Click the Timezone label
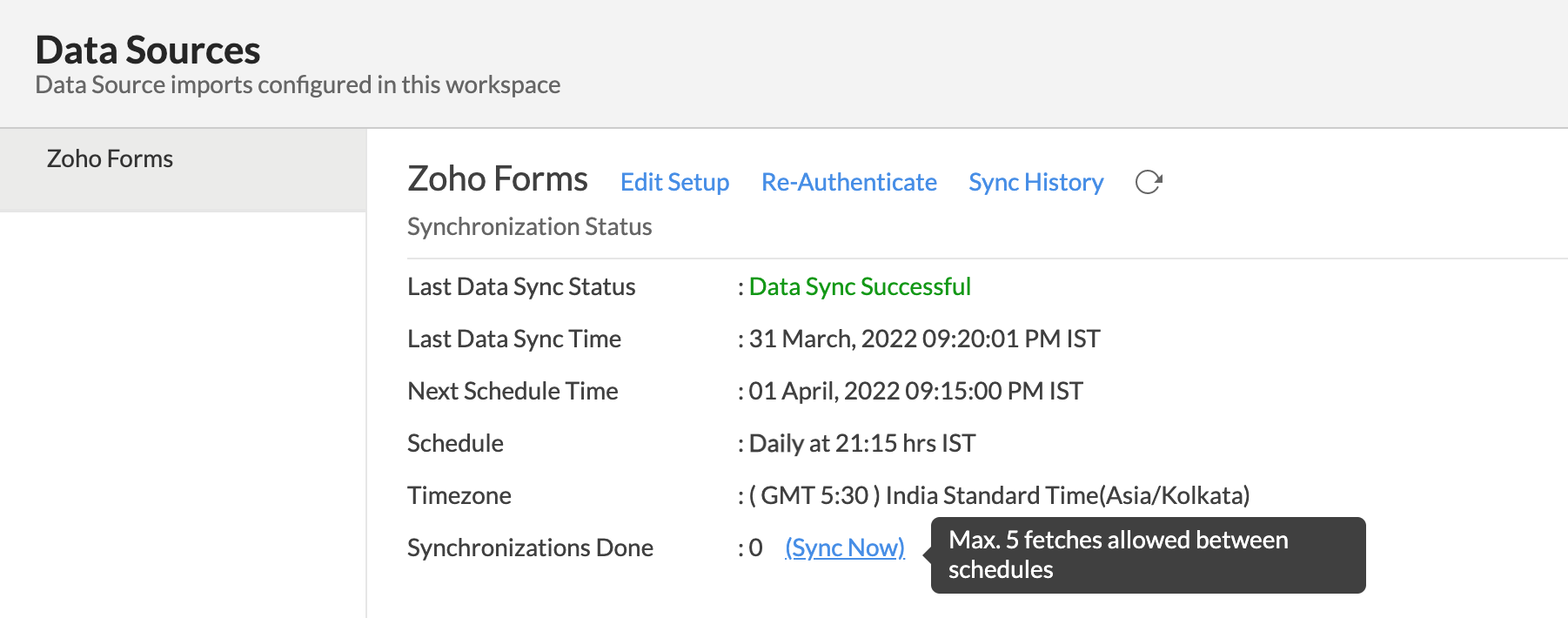 [459, 495]
